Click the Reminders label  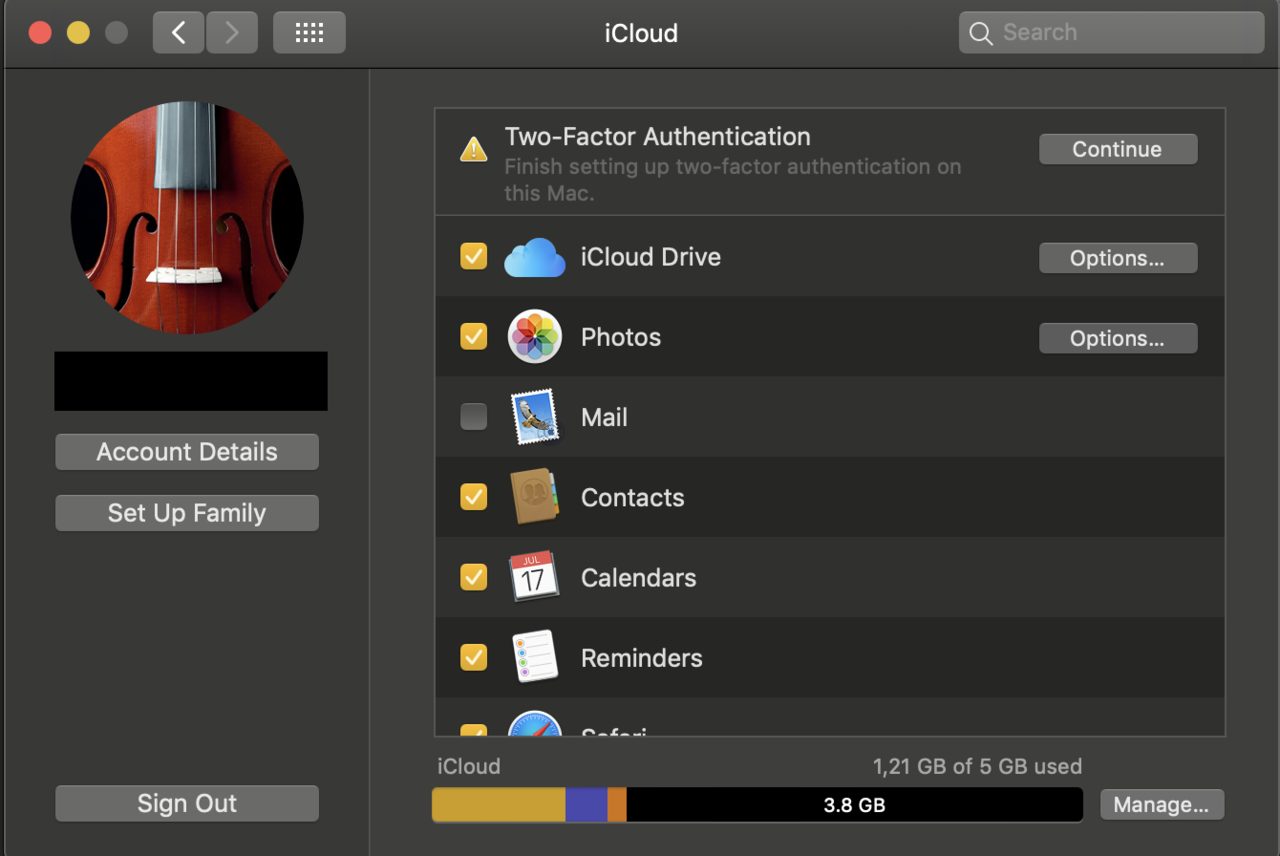pyautogui.click(x=642, y=658)
